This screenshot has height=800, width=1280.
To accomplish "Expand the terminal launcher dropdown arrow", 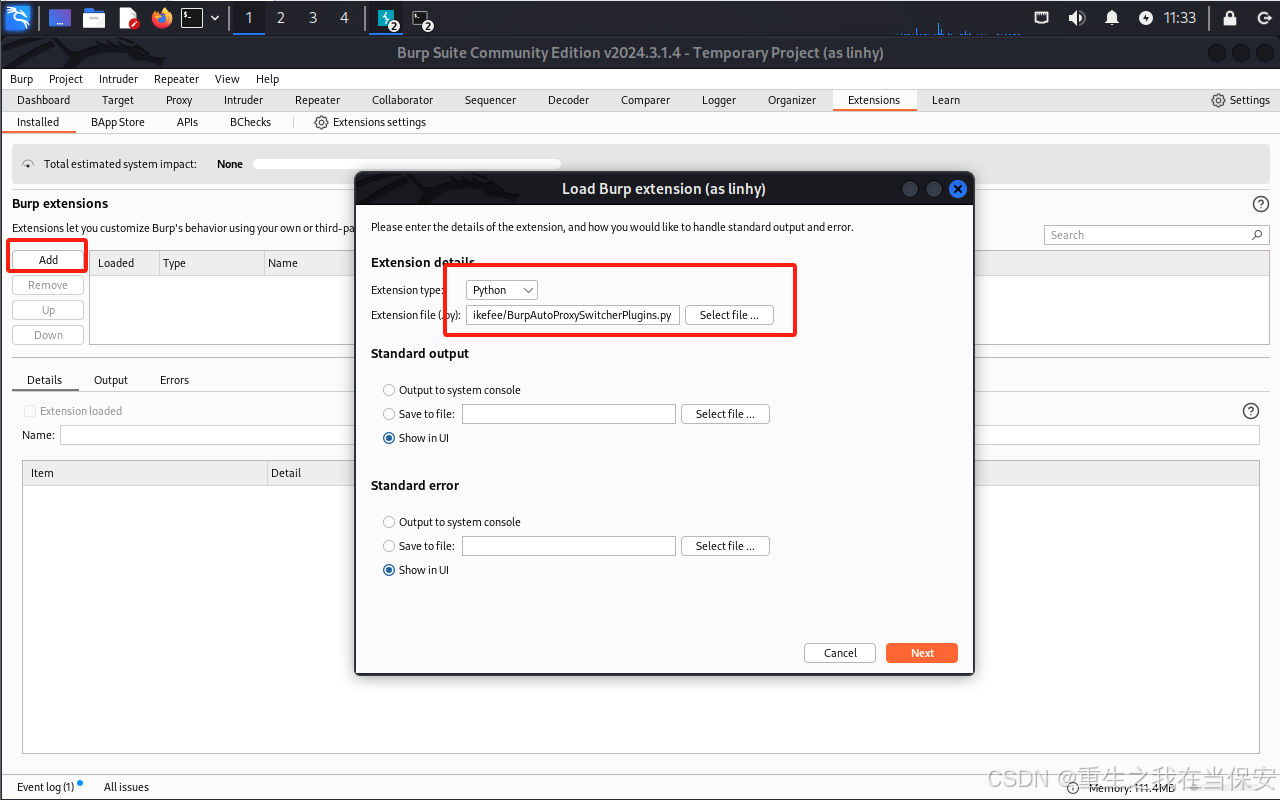I will tap(215, 18).
